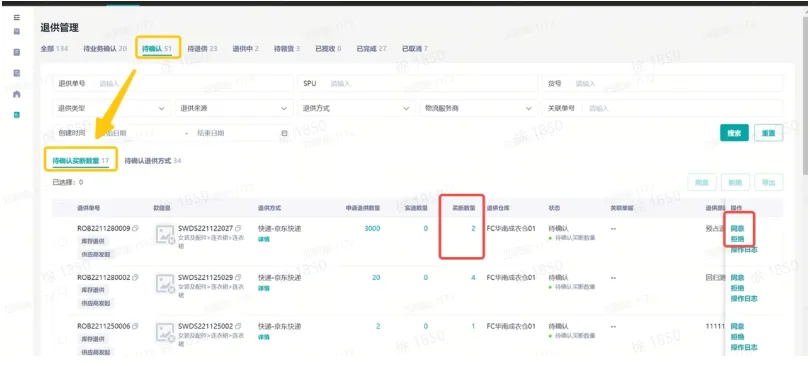Select the 待确认退供方式 34 sub-tab

point(153,161)
